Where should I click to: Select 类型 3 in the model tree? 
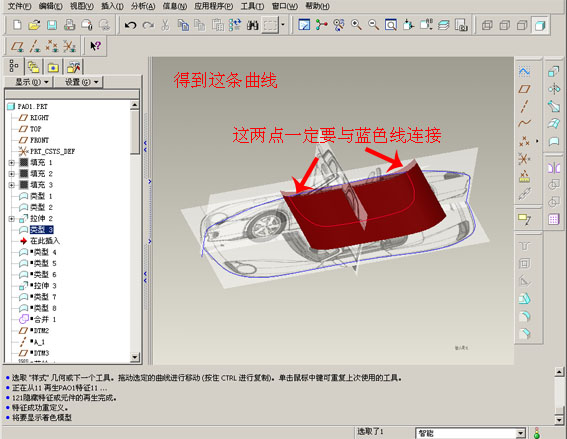coord(42,230)
